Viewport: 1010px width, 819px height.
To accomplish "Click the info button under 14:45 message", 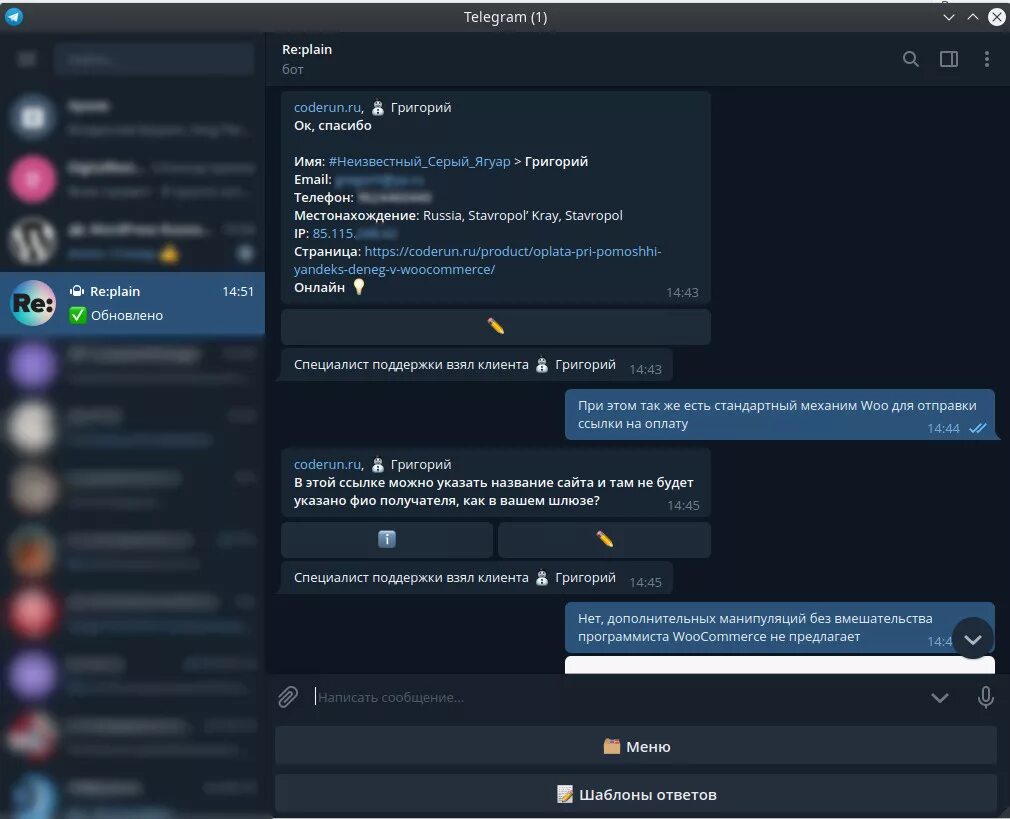I will tap(386, 539).
